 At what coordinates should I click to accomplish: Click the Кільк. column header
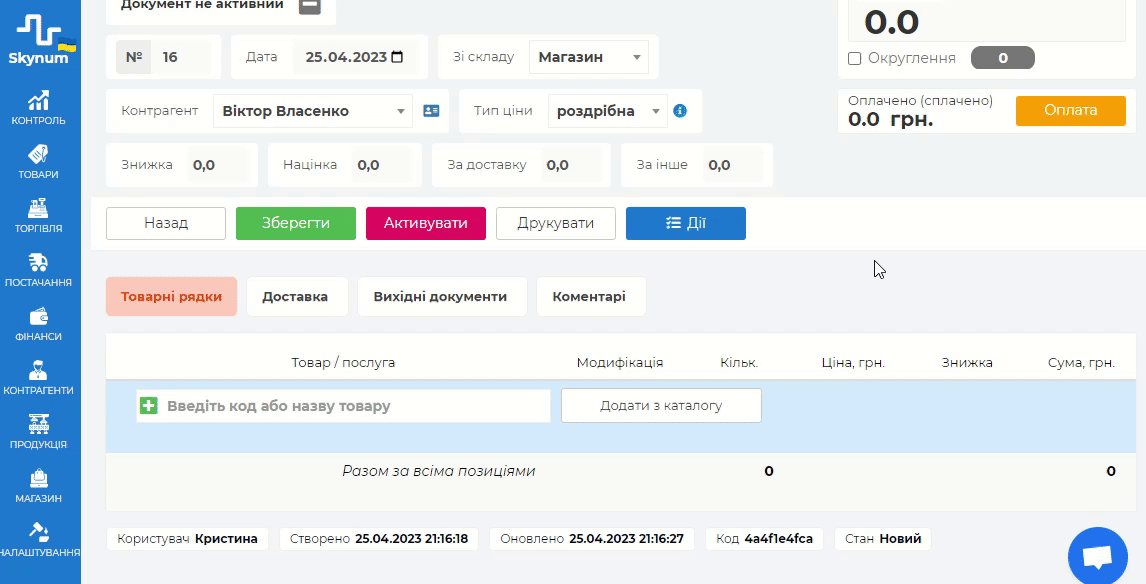click(x=739, y=363)
